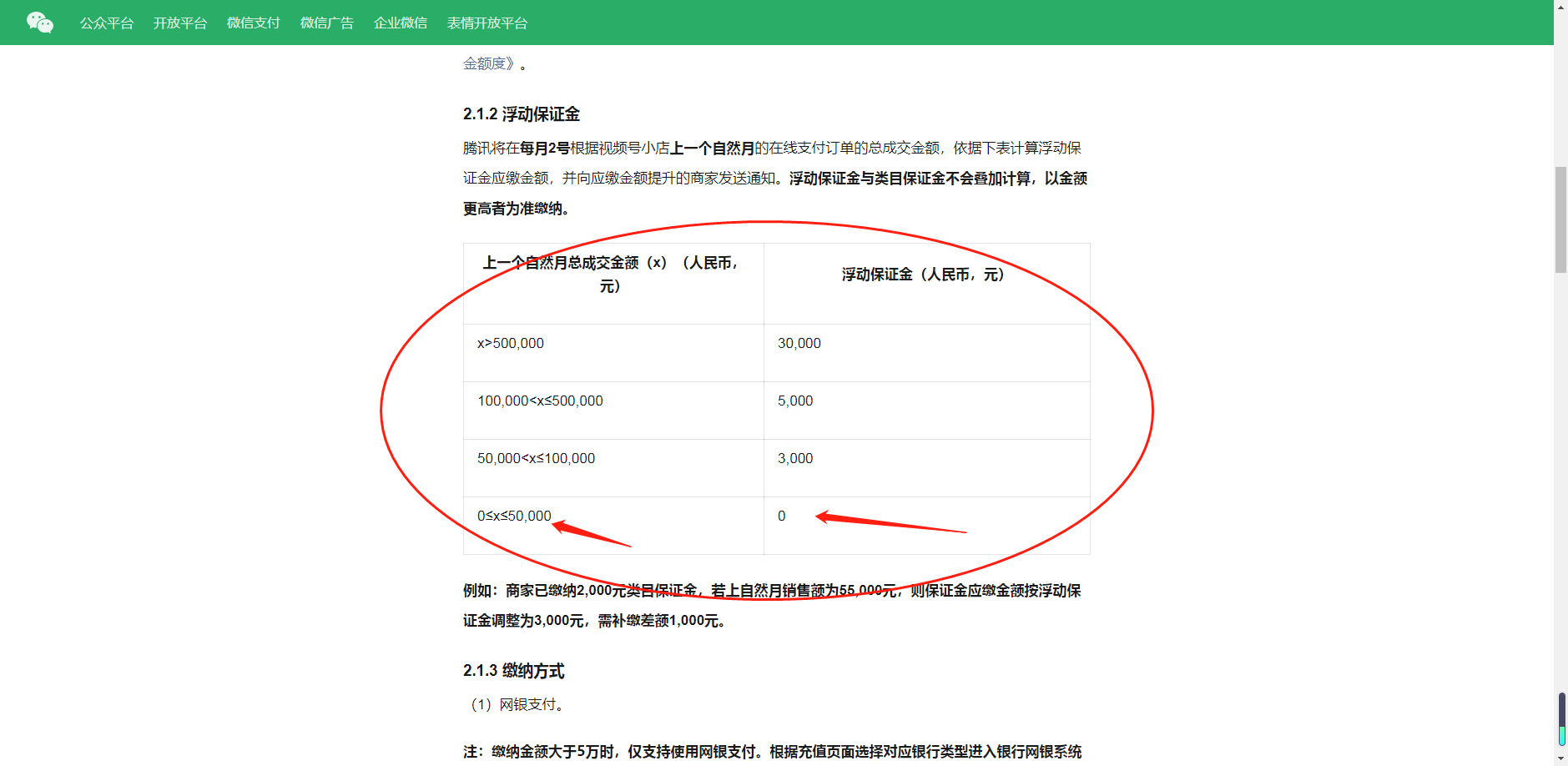Open the 微信支付 navigation item
Viewport: 1568px width, 766px height.
tap(254, 23)
